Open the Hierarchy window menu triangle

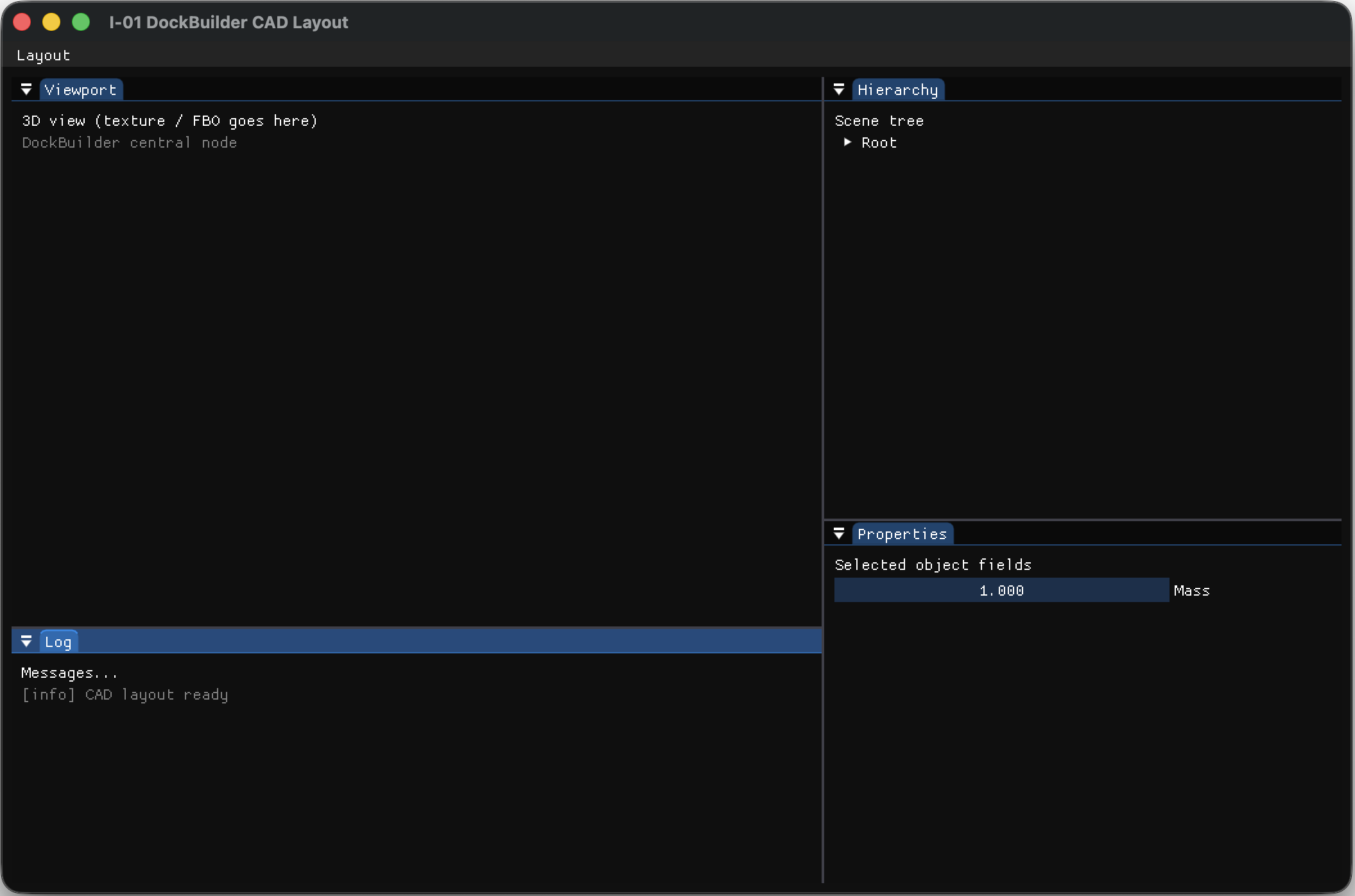point(839,89)
